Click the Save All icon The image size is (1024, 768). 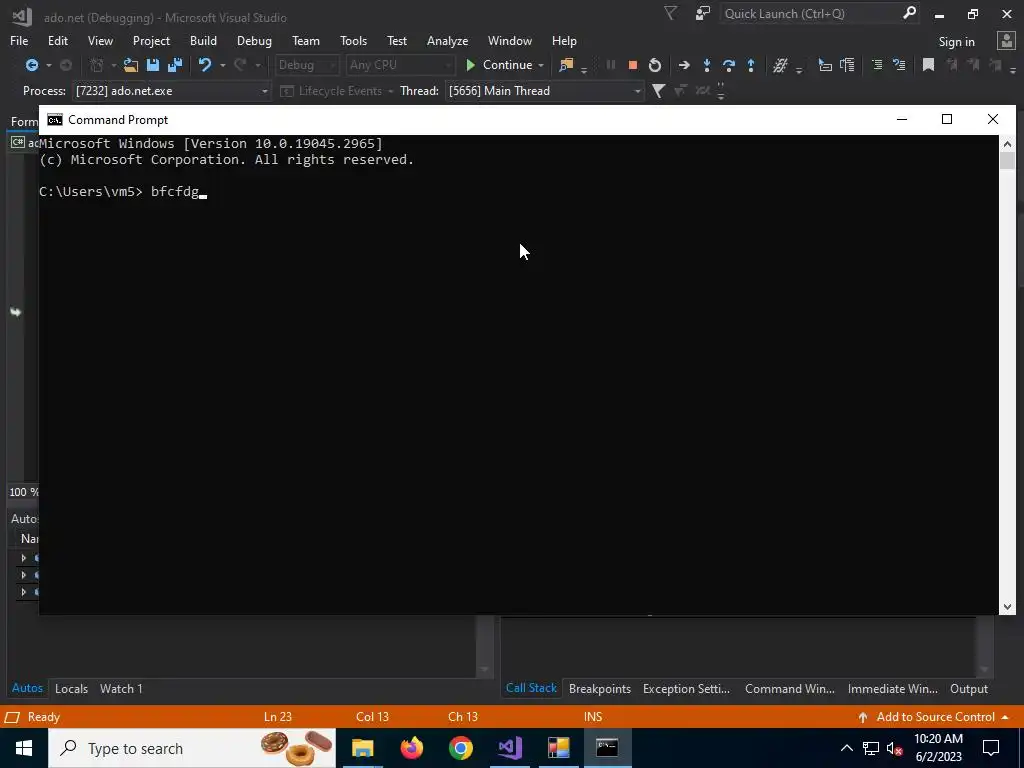(175, 65)
